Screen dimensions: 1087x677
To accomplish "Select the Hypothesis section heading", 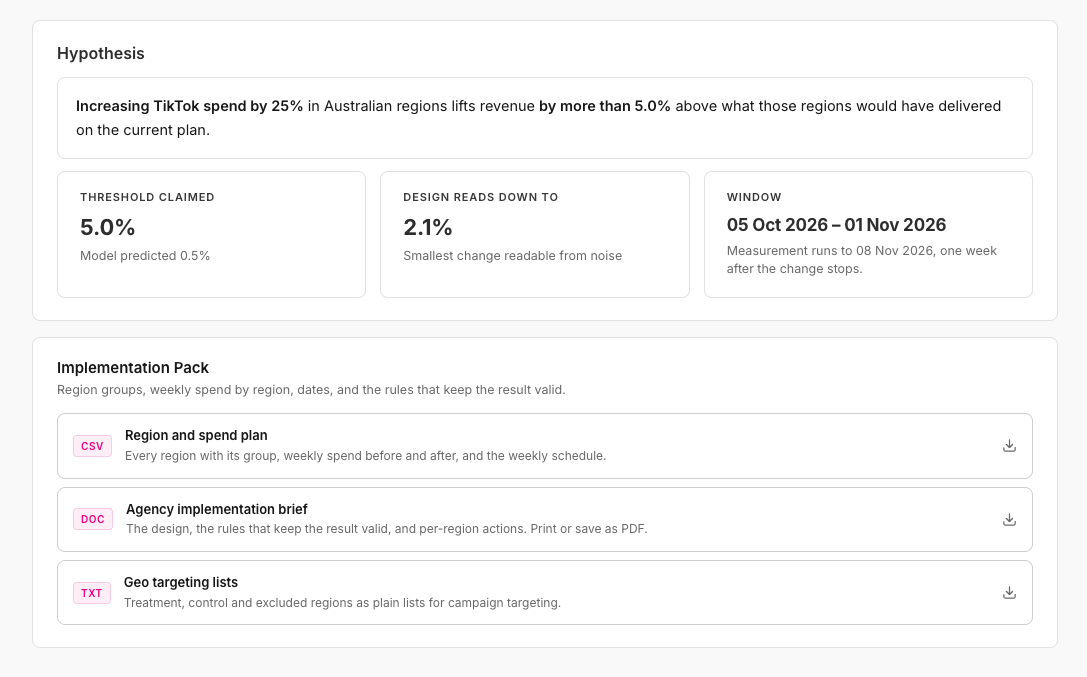I will point(101,53).
